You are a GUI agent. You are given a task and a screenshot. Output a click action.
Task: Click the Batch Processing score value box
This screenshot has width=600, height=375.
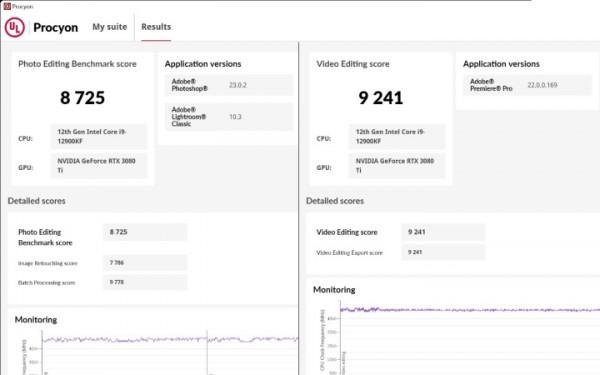pyautogui.click(x=145, y=282)
